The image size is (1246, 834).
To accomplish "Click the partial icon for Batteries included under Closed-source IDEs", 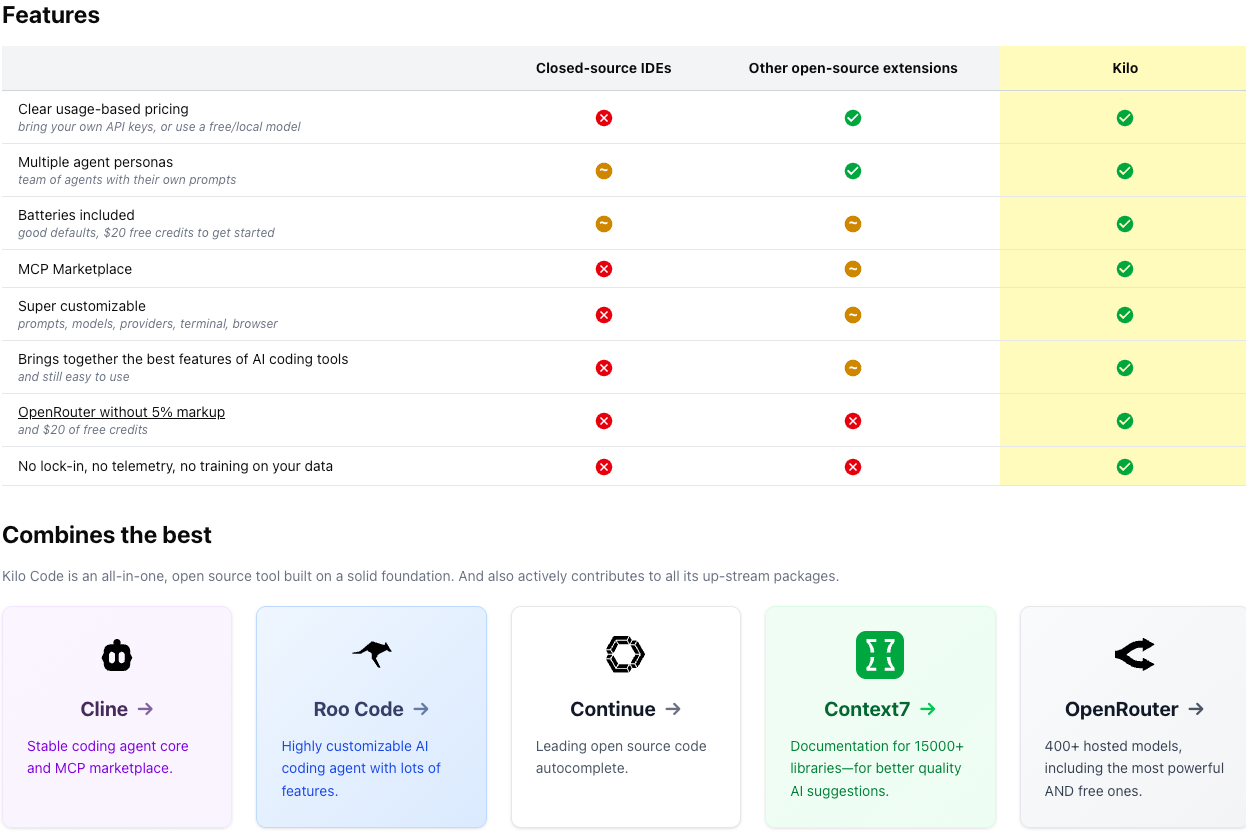I will 604,224.
